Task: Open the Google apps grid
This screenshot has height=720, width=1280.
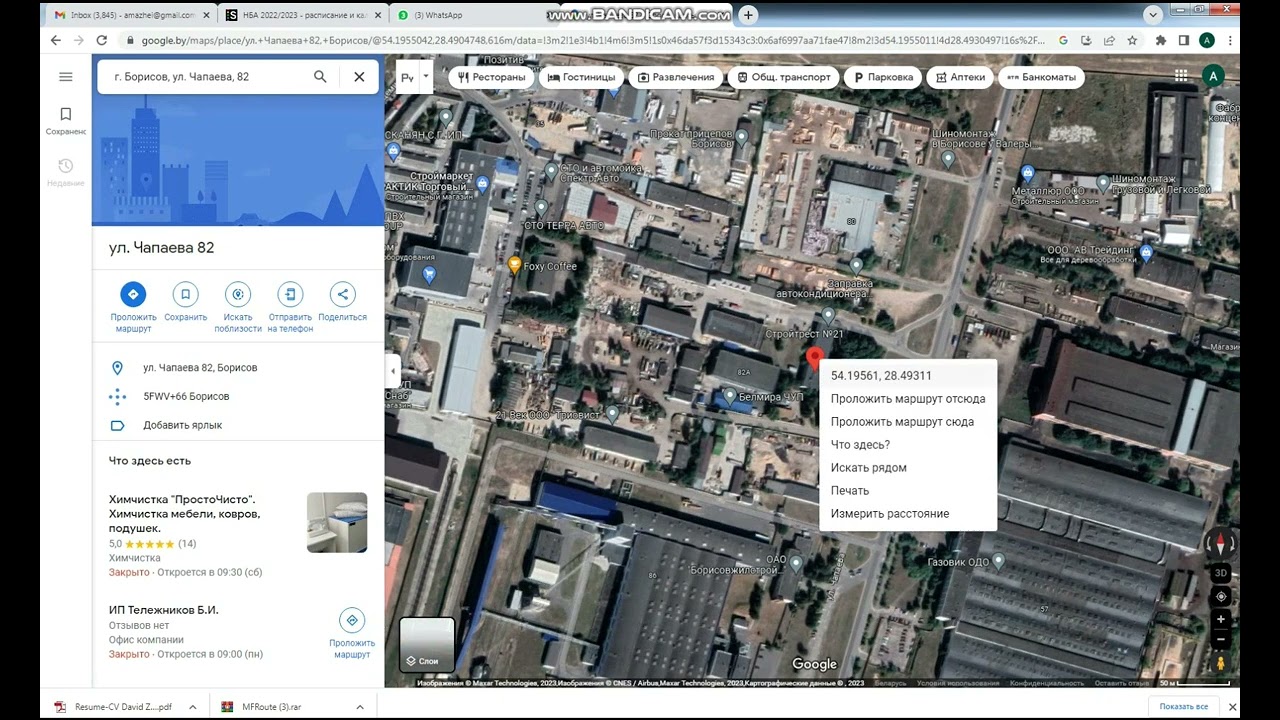Action: tap(1181, 76)
